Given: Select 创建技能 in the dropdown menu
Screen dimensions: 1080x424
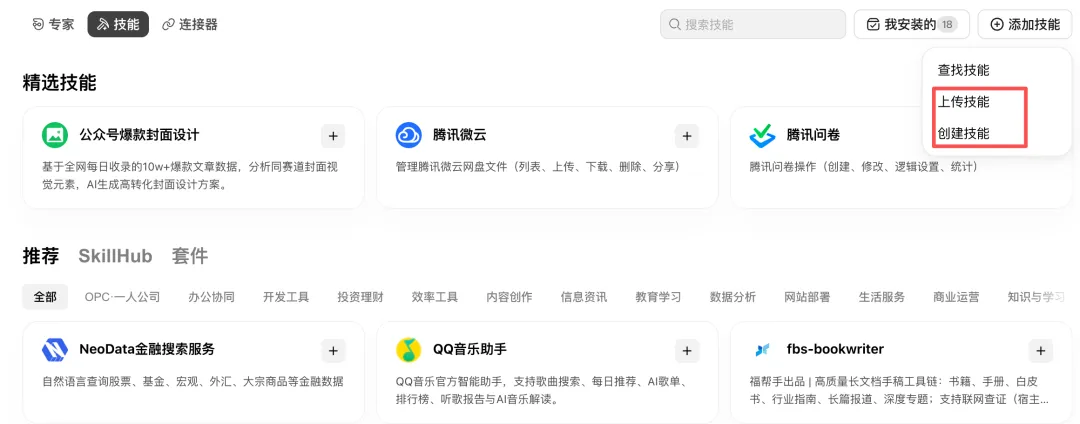Looking at the screenshot, I should pos(964,133).
